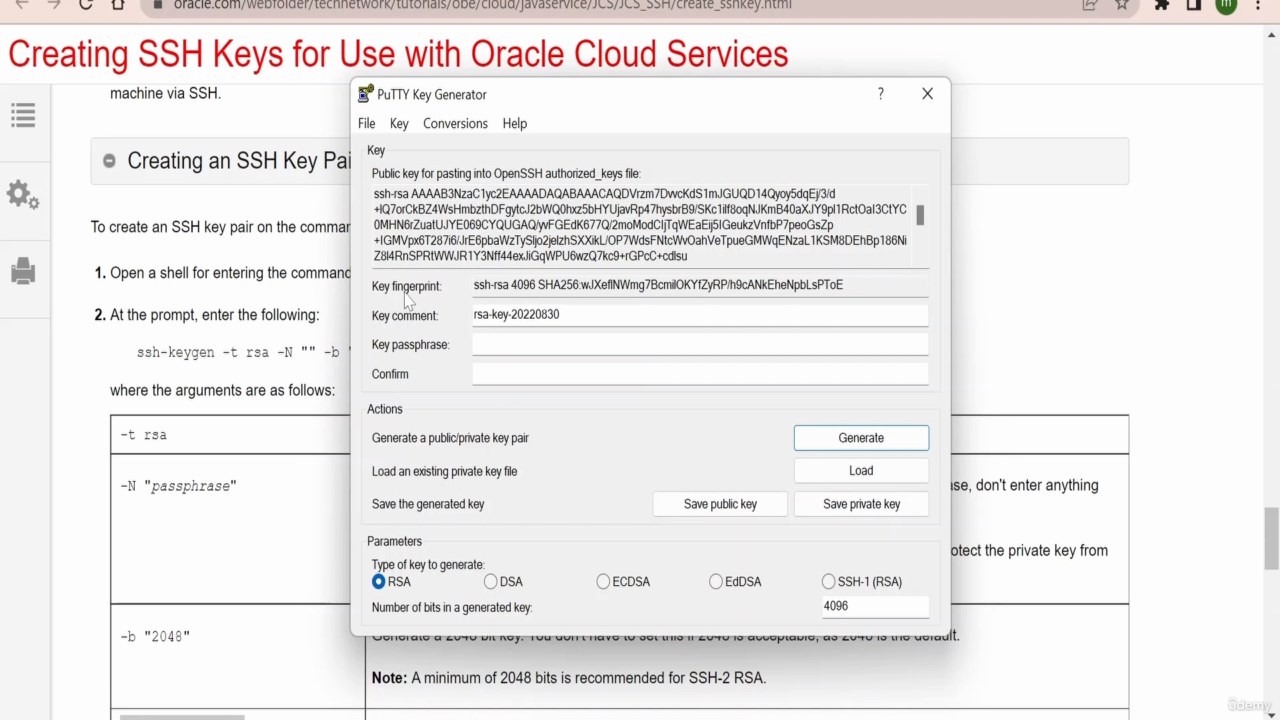The width and height of the screenshot is (1280, 720).
Task: Click Save public key
Action: pos(720,504)
